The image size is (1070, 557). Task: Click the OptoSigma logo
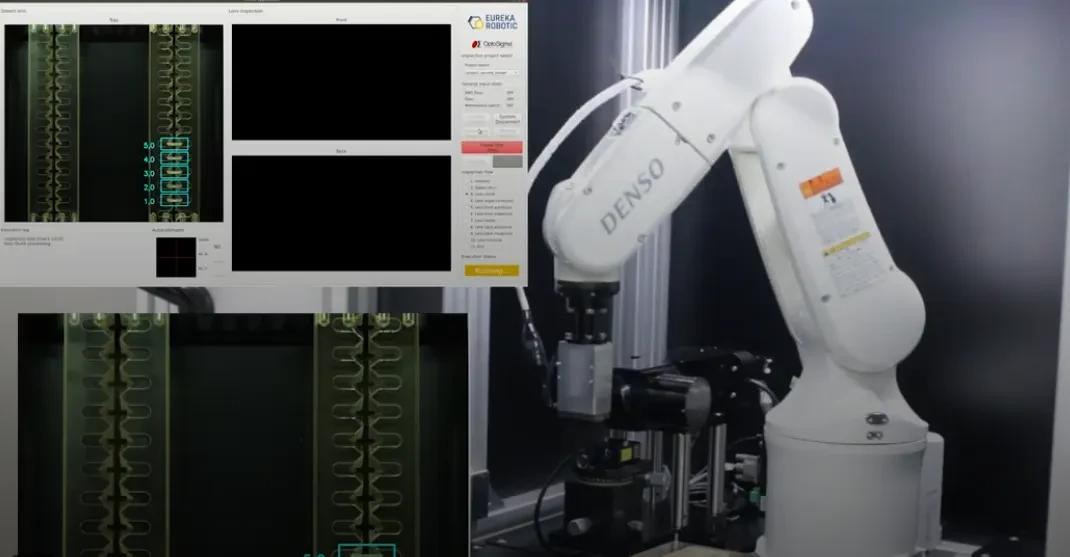click(492, 44)
